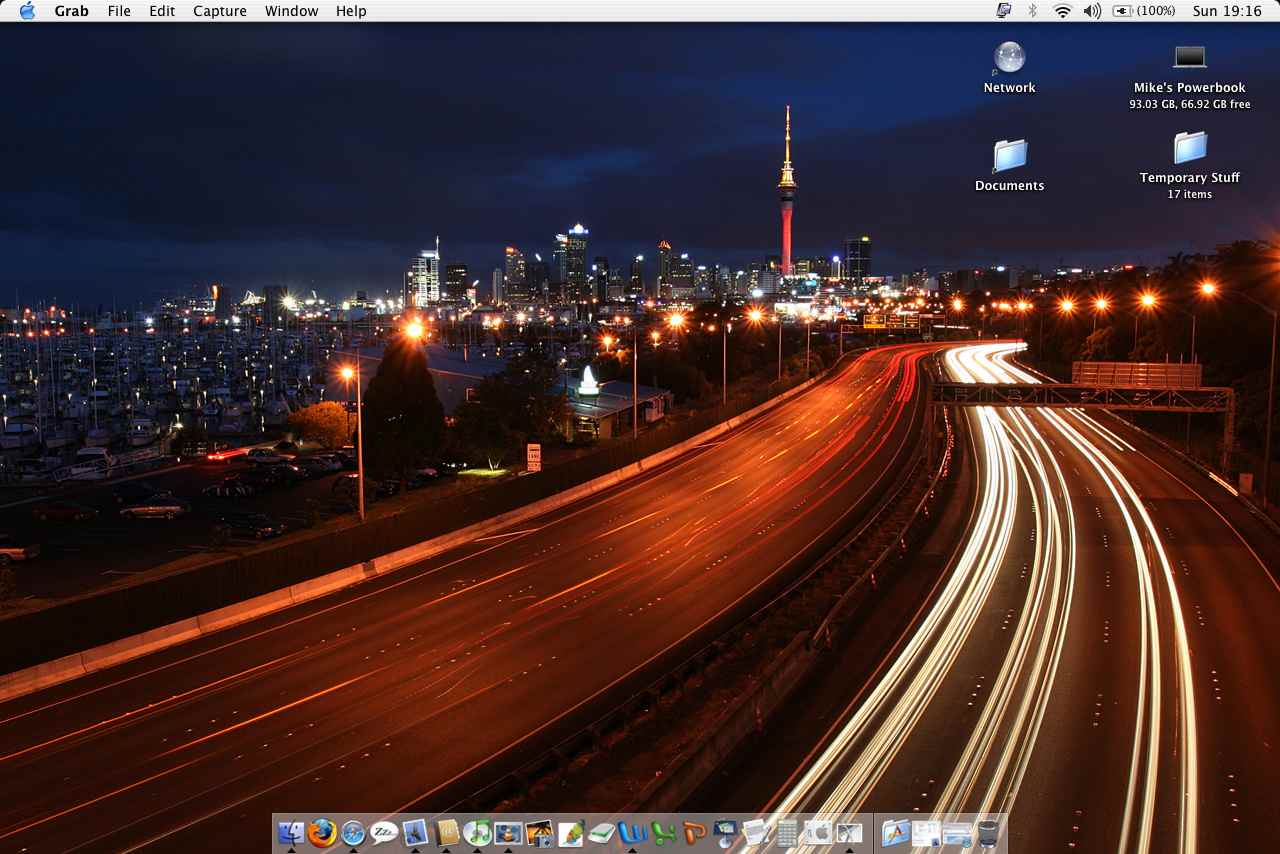The width and height of the screenshot is (1280, 854).
Task: Launch Microsoft Excel from the dock
Action: pos(663,832)
